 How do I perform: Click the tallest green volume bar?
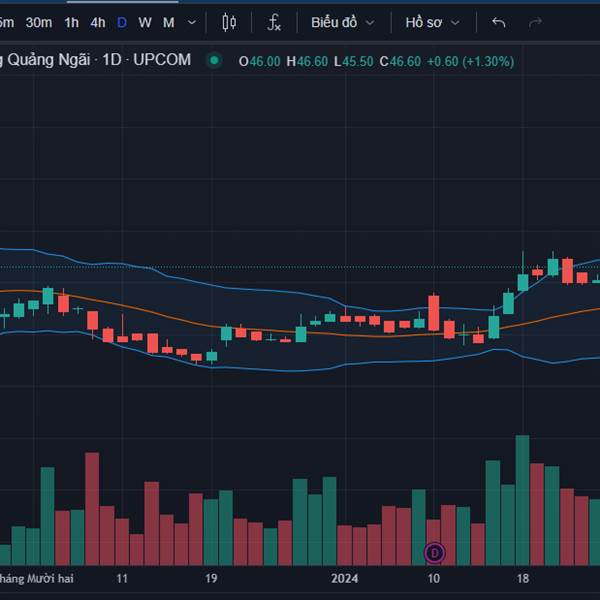pyautogui.click(x=522, y=500)
